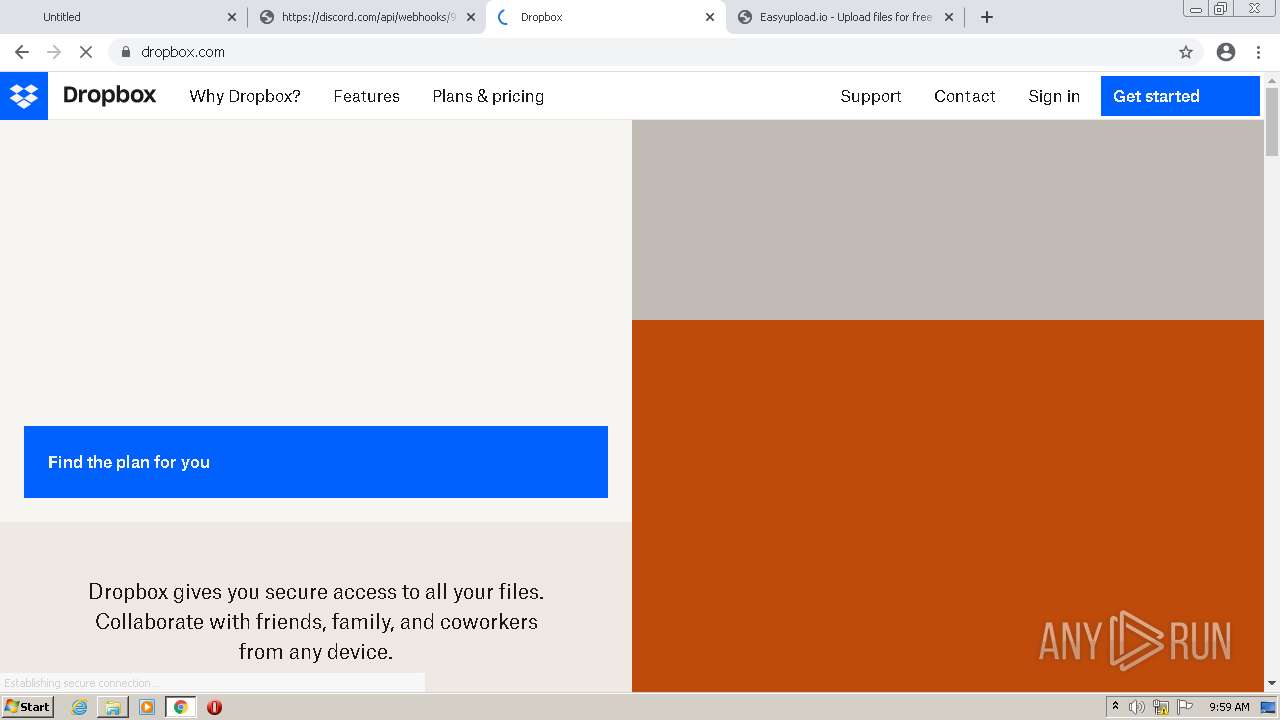
Task: Close the Discord webhooks tab
Action: click(471, 17)
